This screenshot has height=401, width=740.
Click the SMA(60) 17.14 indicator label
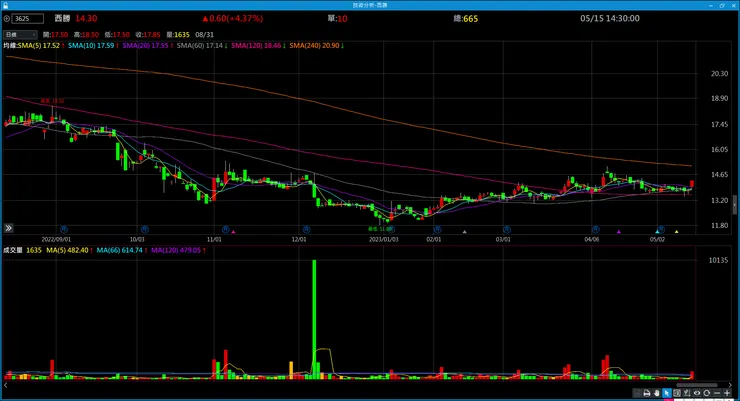click(x=200, y=45)
